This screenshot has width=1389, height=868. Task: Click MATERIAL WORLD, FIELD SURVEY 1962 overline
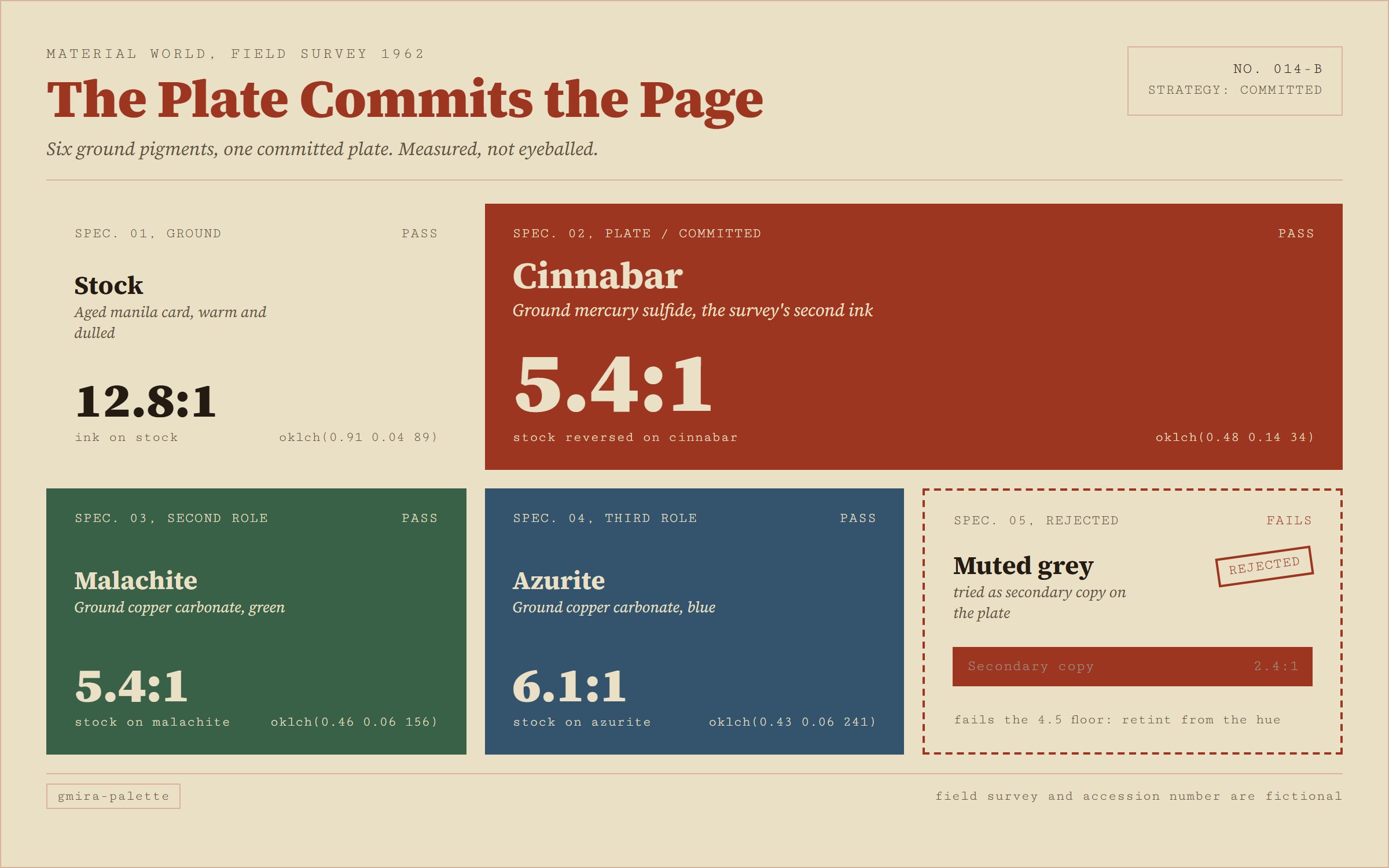(x=235, y=54)
